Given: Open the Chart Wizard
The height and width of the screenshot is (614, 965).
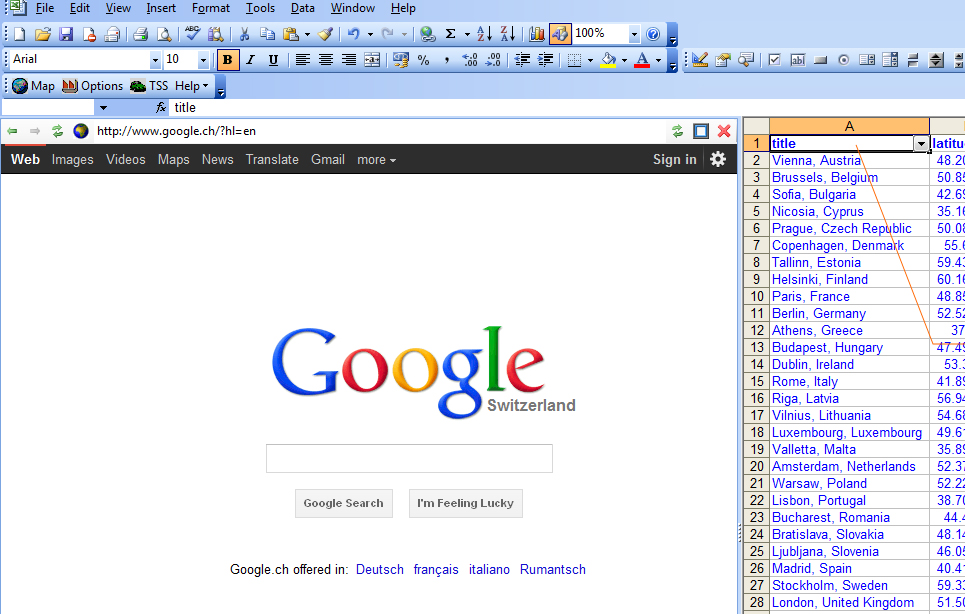Looking at the screenshot, I should pyautogui.click(x=537, y=34).
